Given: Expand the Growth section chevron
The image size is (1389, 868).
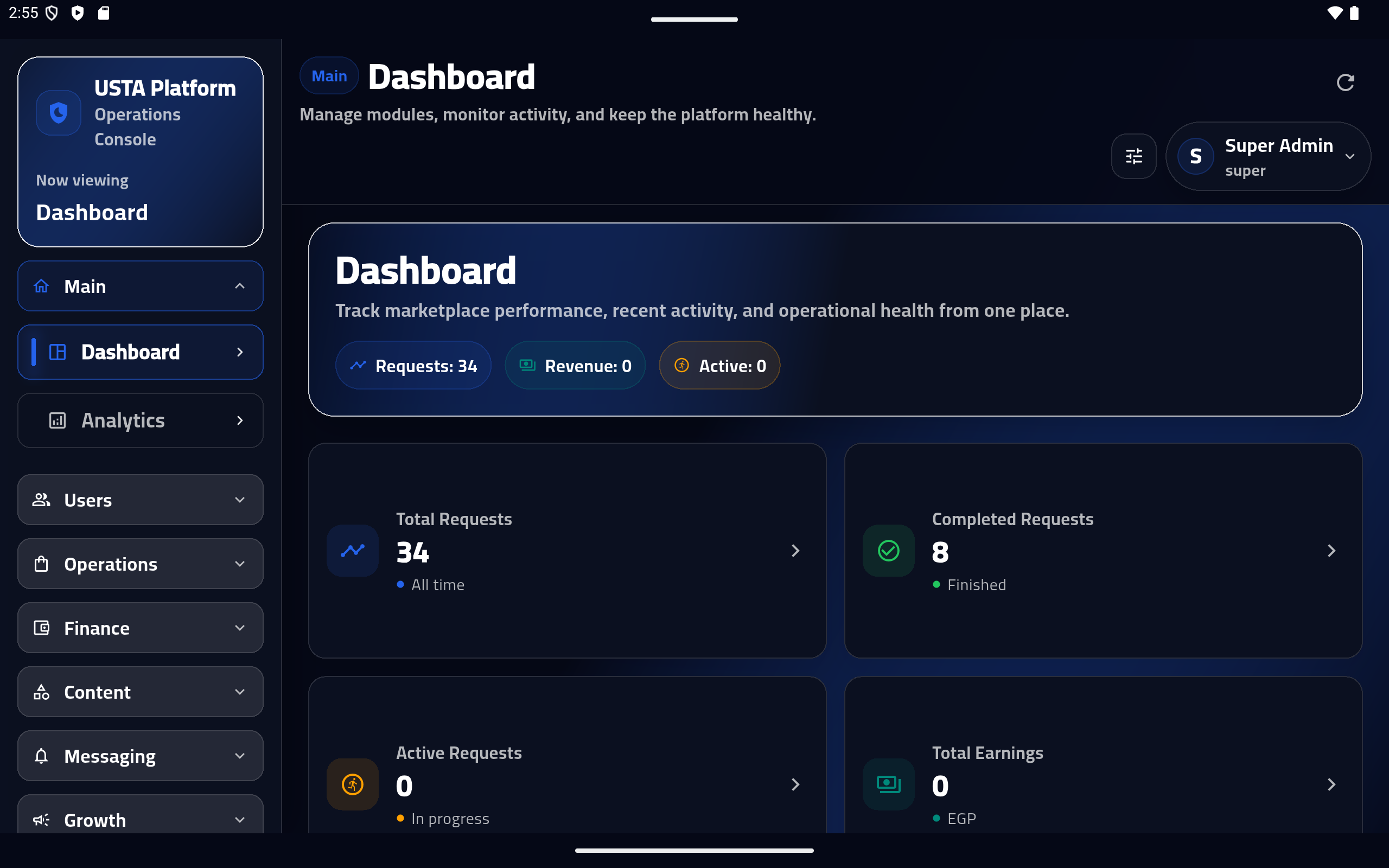Looking at the screenshot, I should (x=240, y=820).
